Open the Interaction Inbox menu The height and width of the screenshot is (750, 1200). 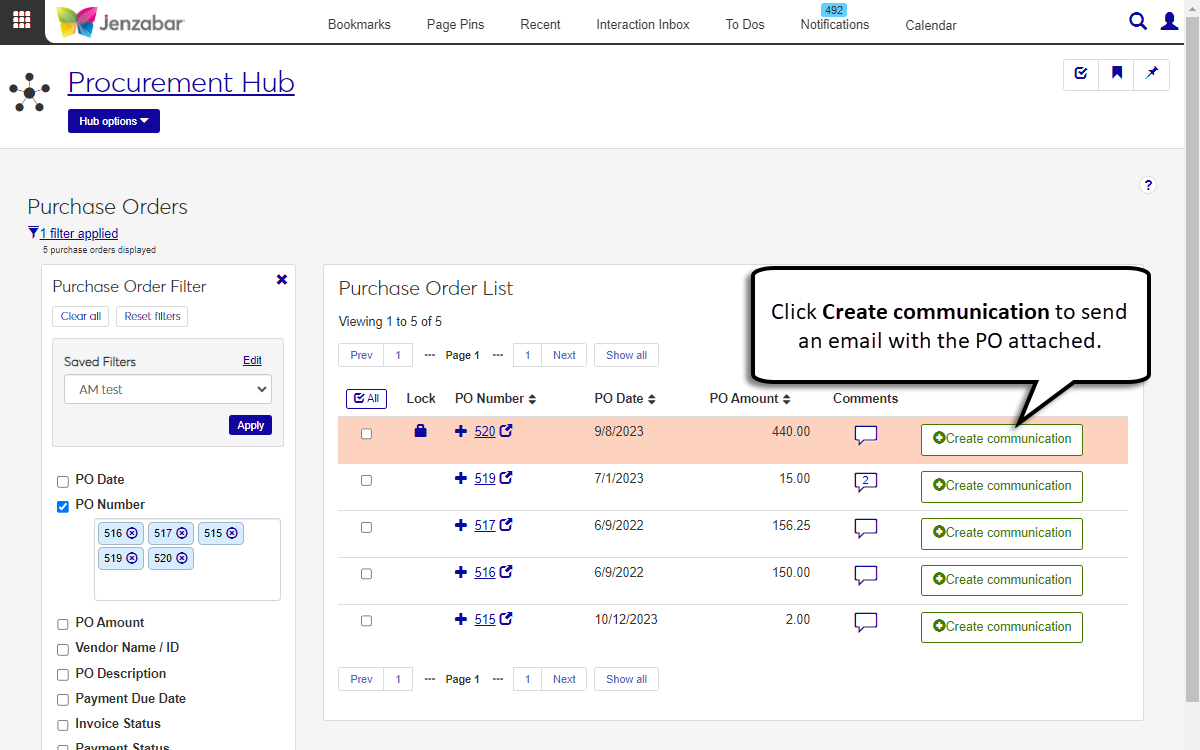[643, 25]
